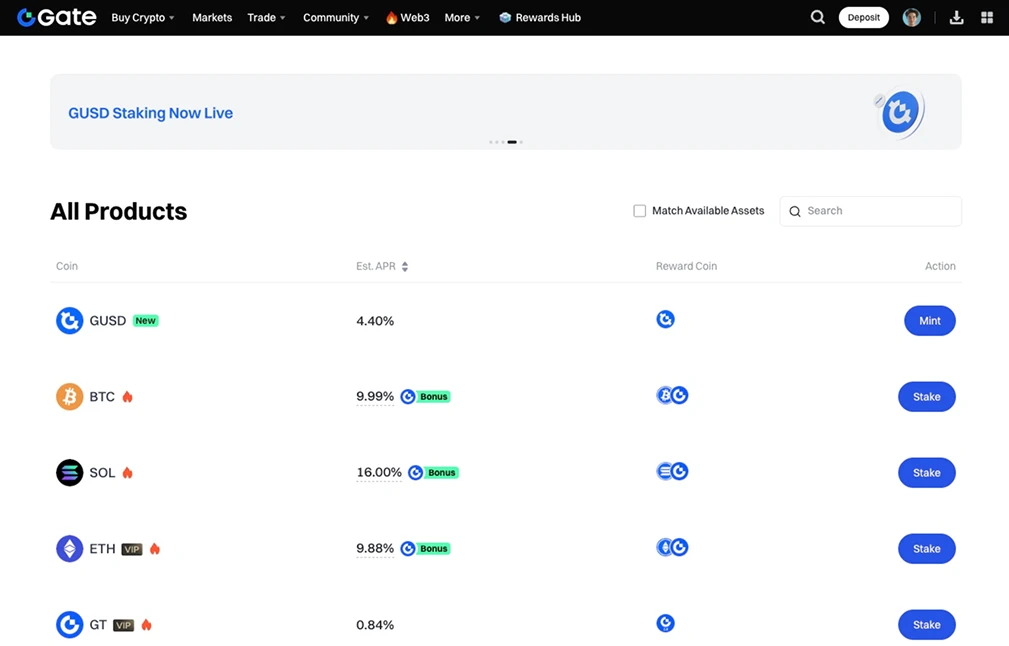This screenshot has height=646, width=1009.
Task: Click GT row reward coin icon
Action: pyautogui.click(x=665, y=623)
